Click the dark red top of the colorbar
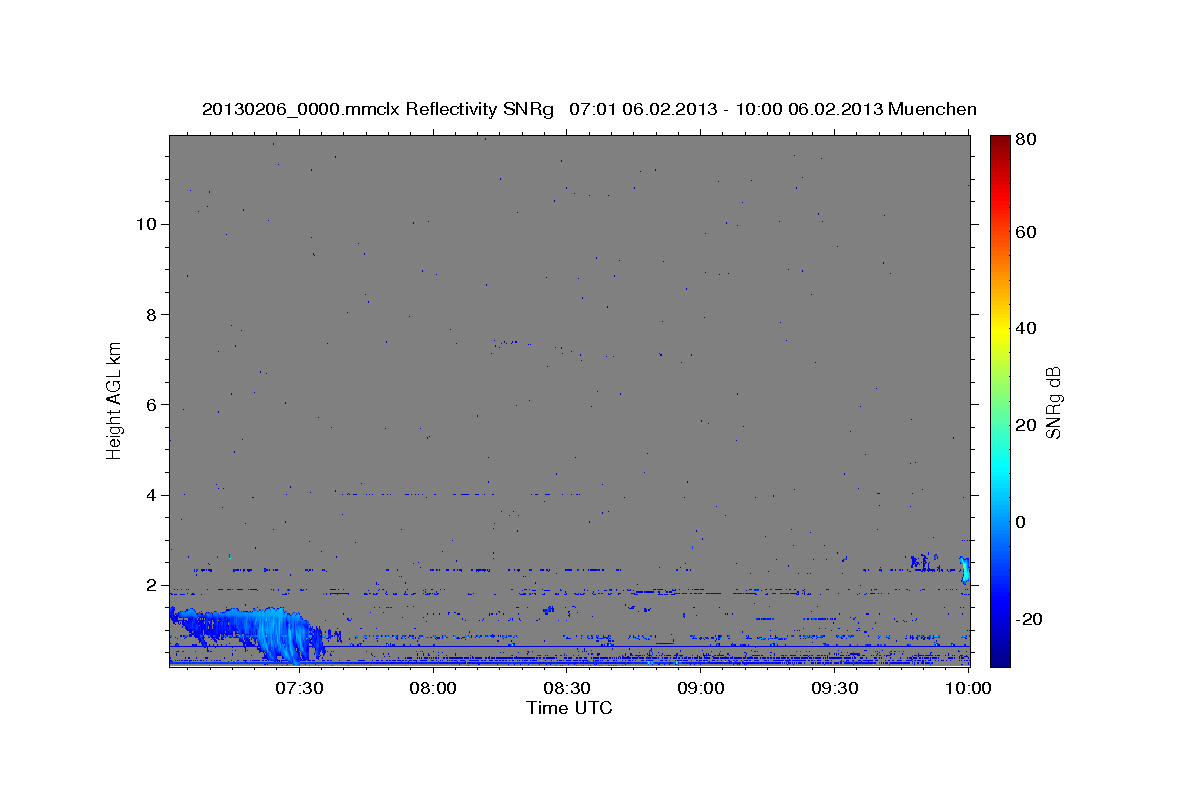This screenshot has height=800, width=1200. coord(999,143)
